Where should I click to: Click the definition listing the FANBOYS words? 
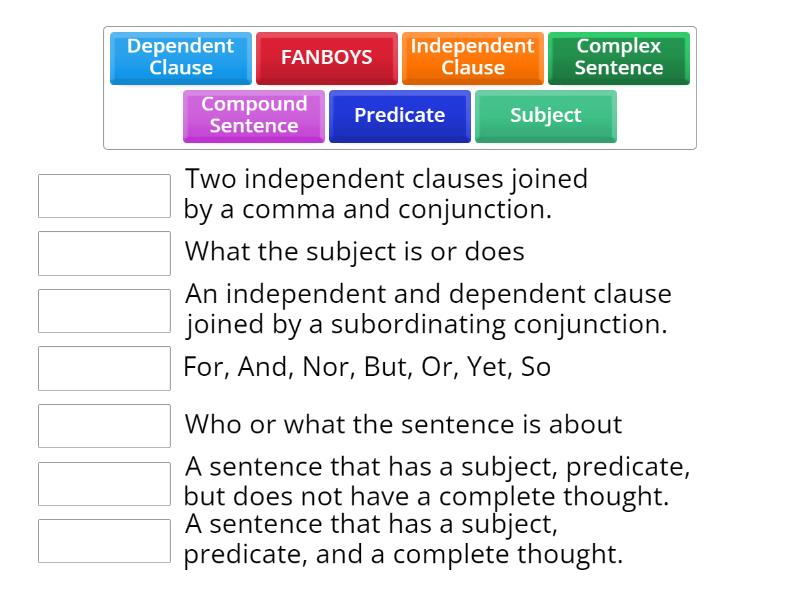(x=368, y=368)
